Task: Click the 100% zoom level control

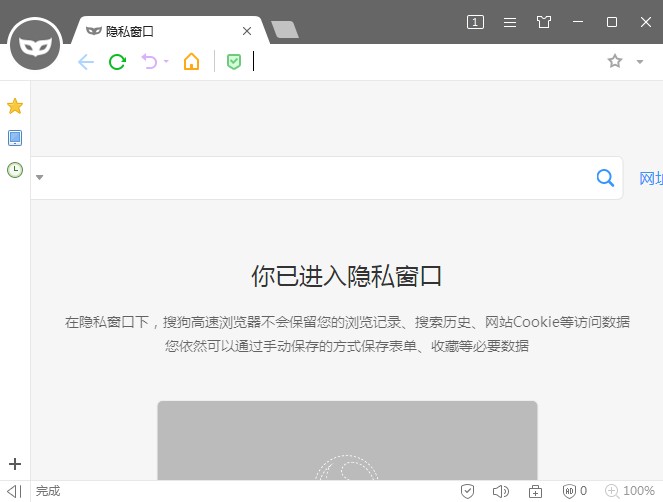Action: (630, 491)
